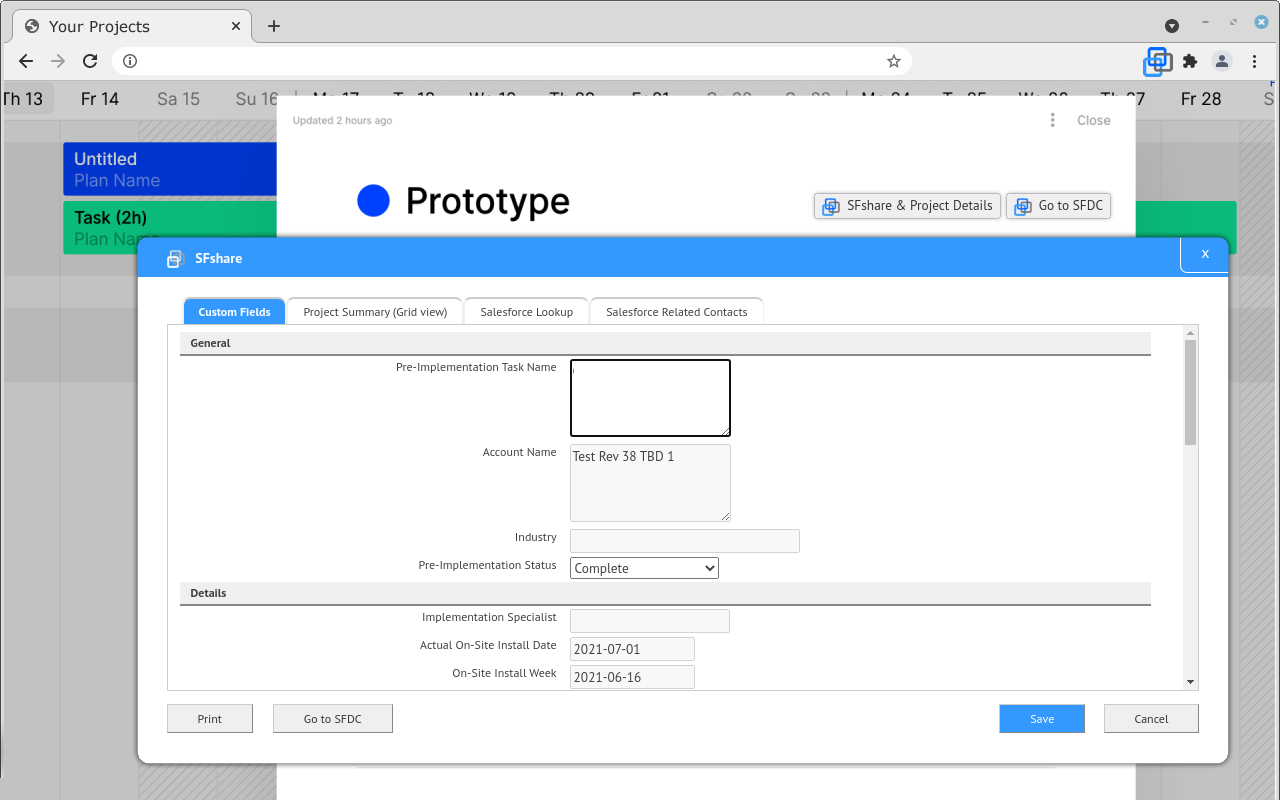Click the Industry input field
The height and width of the screenshot is (800, 1280).
tap(685, 541)
